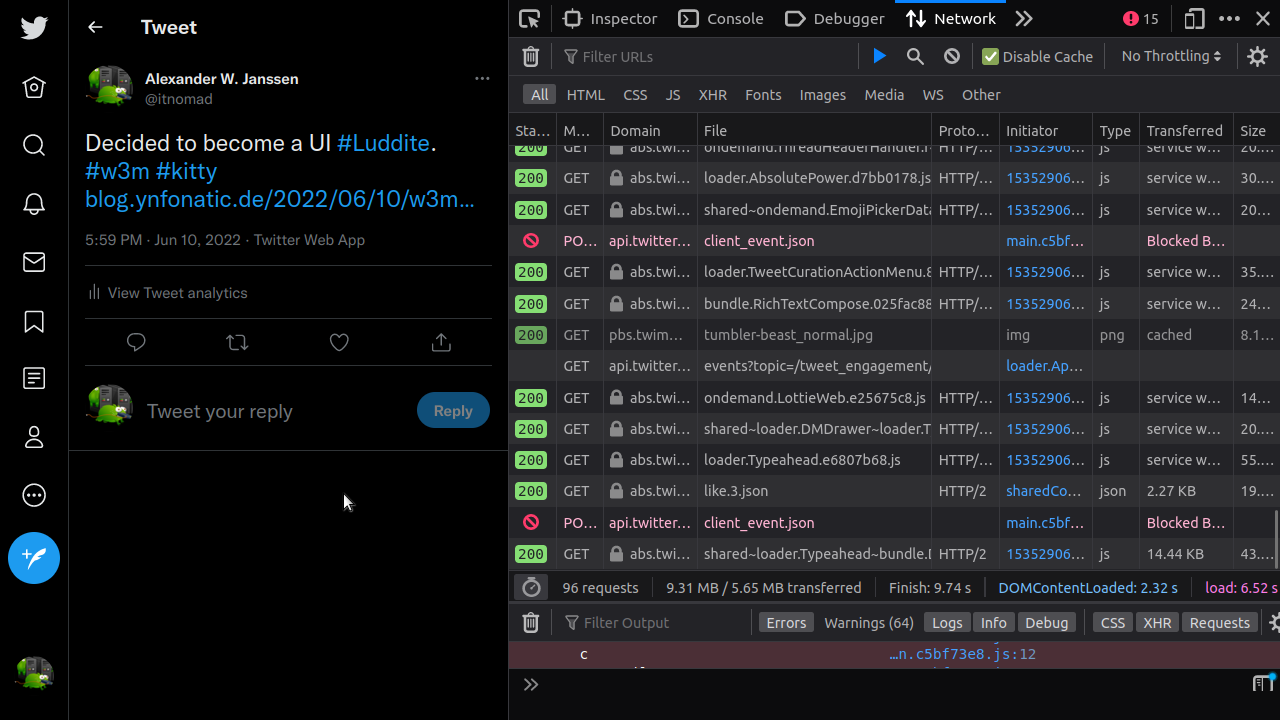Open the tweet's three-dot options menu
Screen dimensions: 1280x720
(482, 78)
